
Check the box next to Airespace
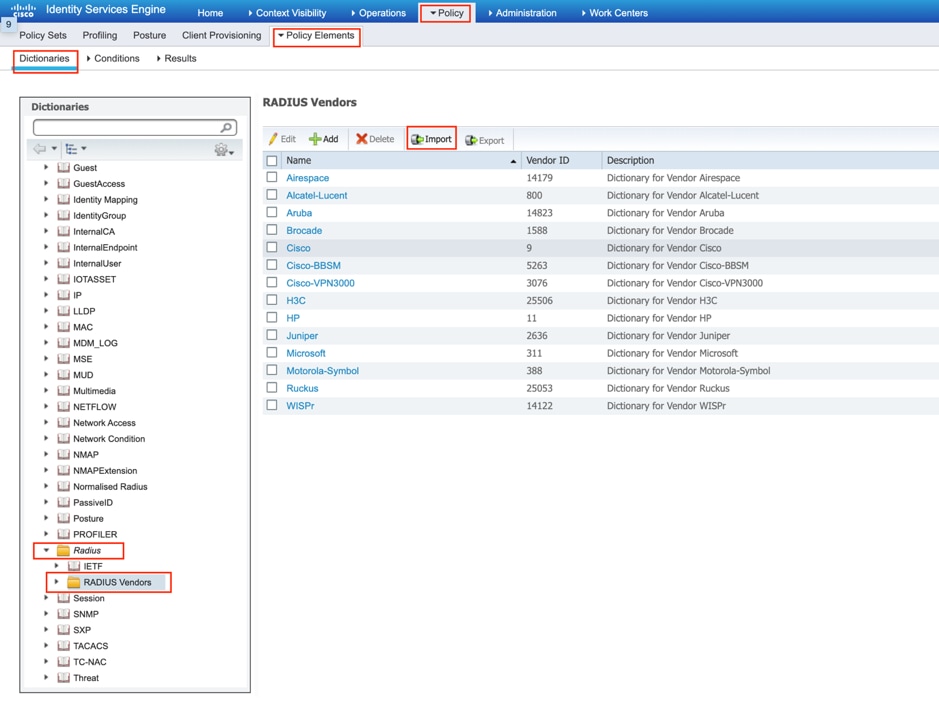[x=272, y=178]
